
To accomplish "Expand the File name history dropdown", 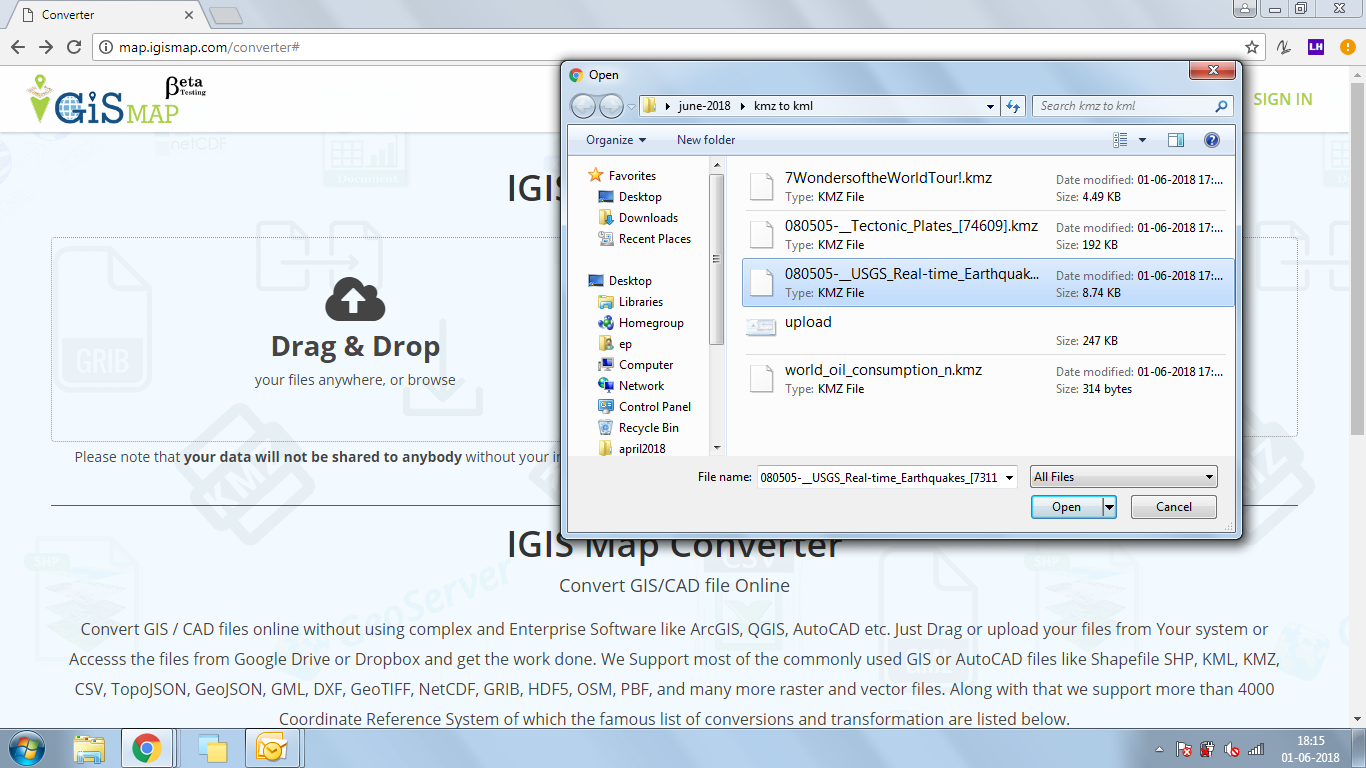I will [1008, 478].
